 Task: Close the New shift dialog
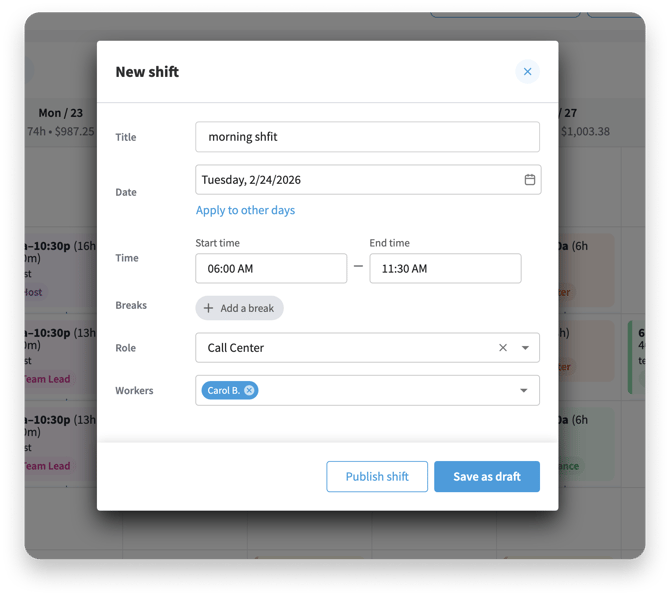(527, 72)
